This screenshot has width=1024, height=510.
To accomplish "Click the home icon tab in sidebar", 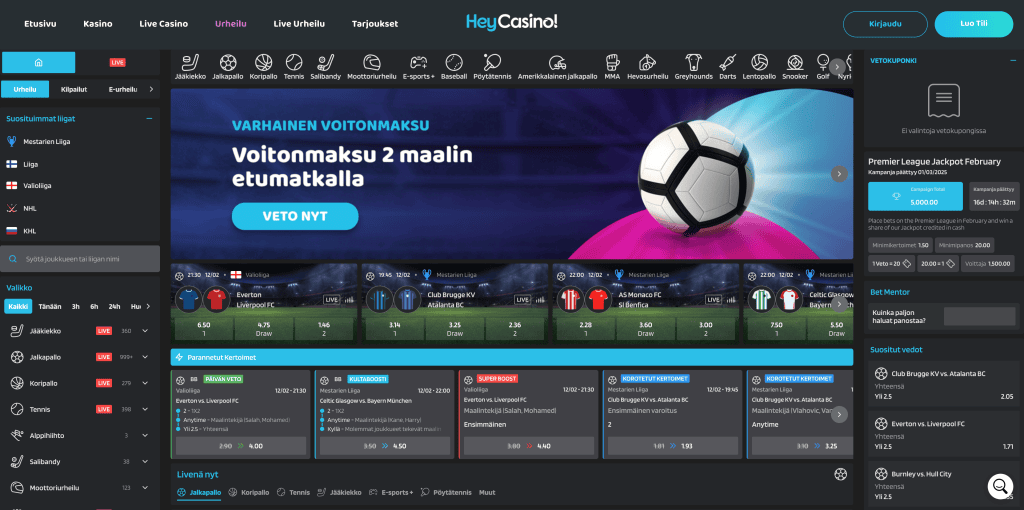I will click(39, 63).
